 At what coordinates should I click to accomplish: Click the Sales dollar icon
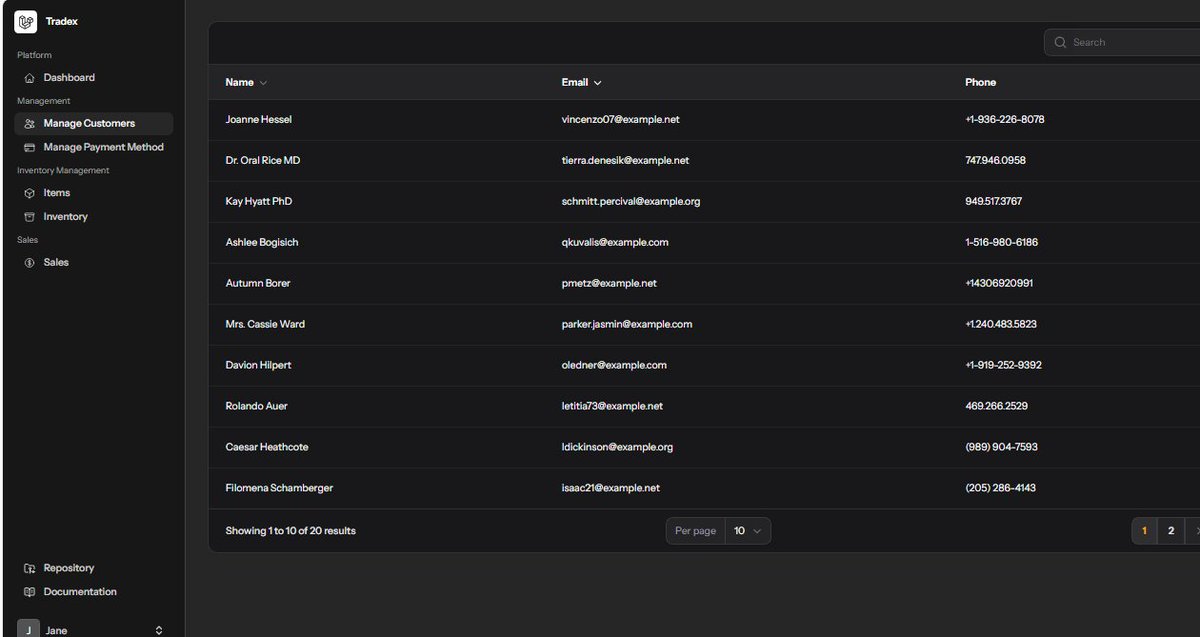click(x=30, y=263)
